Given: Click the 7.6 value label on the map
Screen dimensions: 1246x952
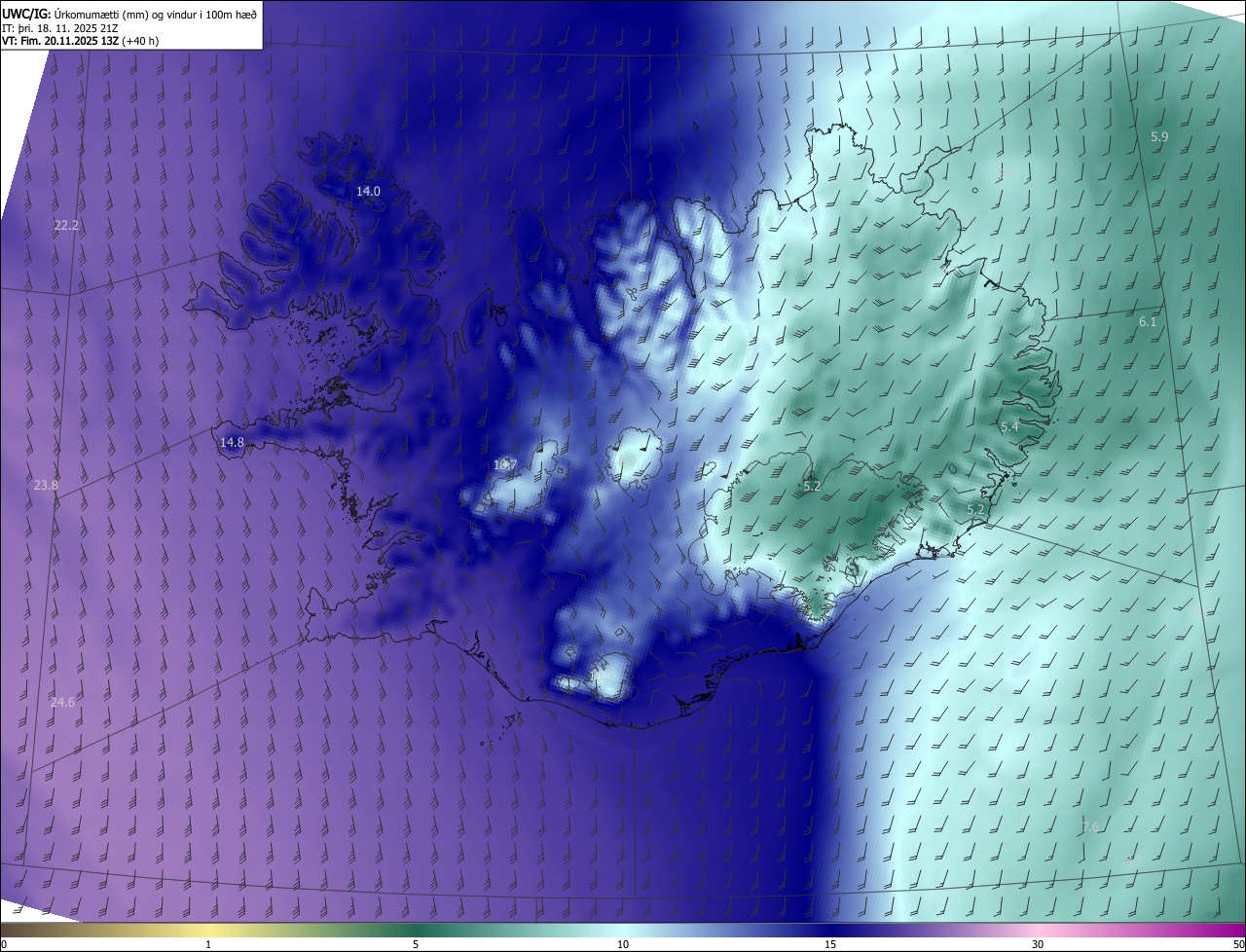Looking at the screenshot, I should [1090, 826].
